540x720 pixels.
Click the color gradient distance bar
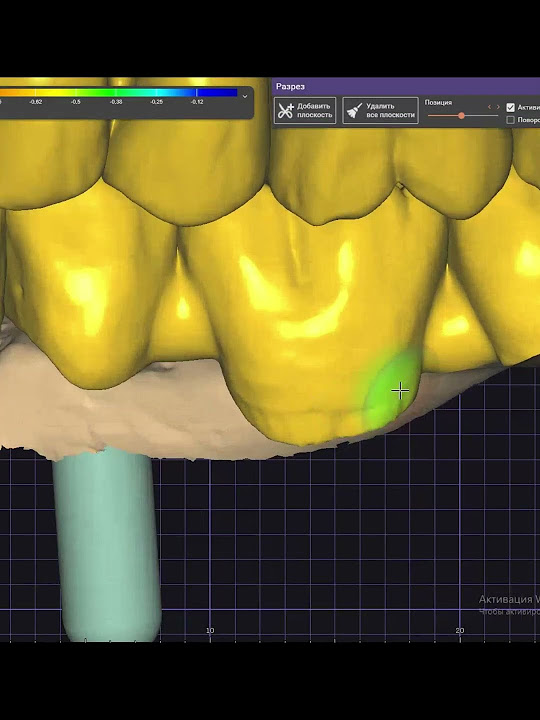point(118,93)
